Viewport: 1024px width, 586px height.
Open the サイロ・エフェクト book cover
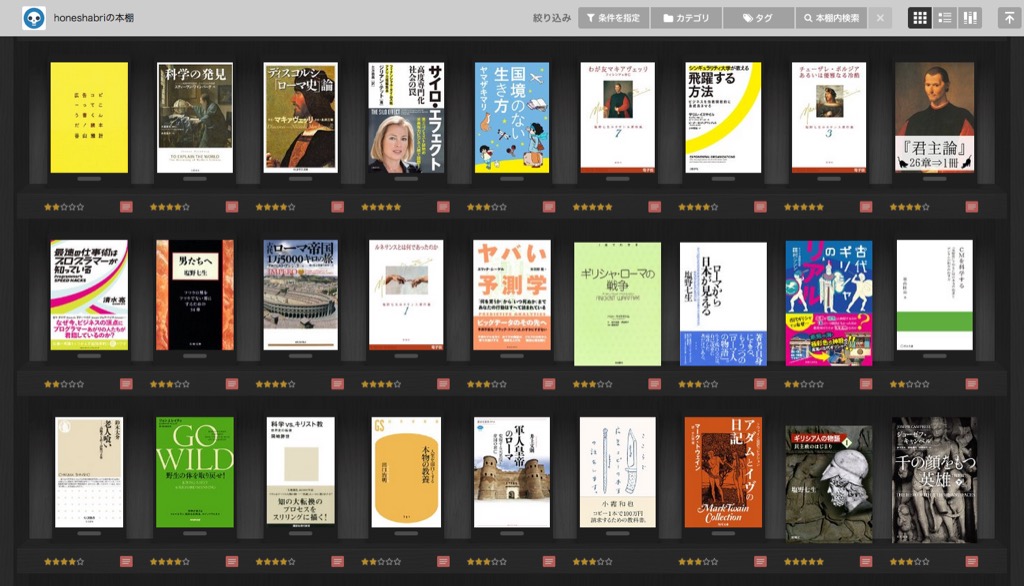(x=406, y=118)
